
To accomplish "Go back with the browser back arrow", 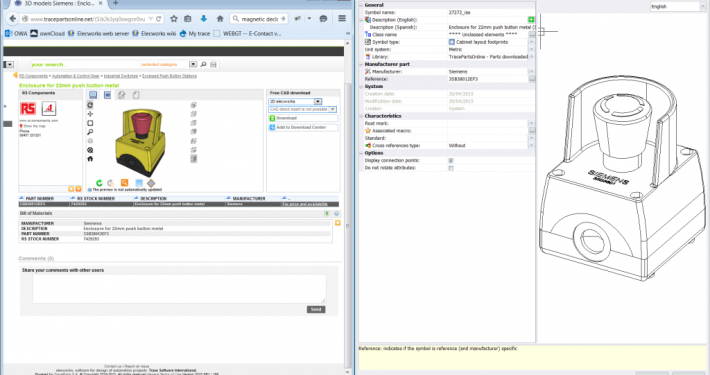I will tap(13, 19).
